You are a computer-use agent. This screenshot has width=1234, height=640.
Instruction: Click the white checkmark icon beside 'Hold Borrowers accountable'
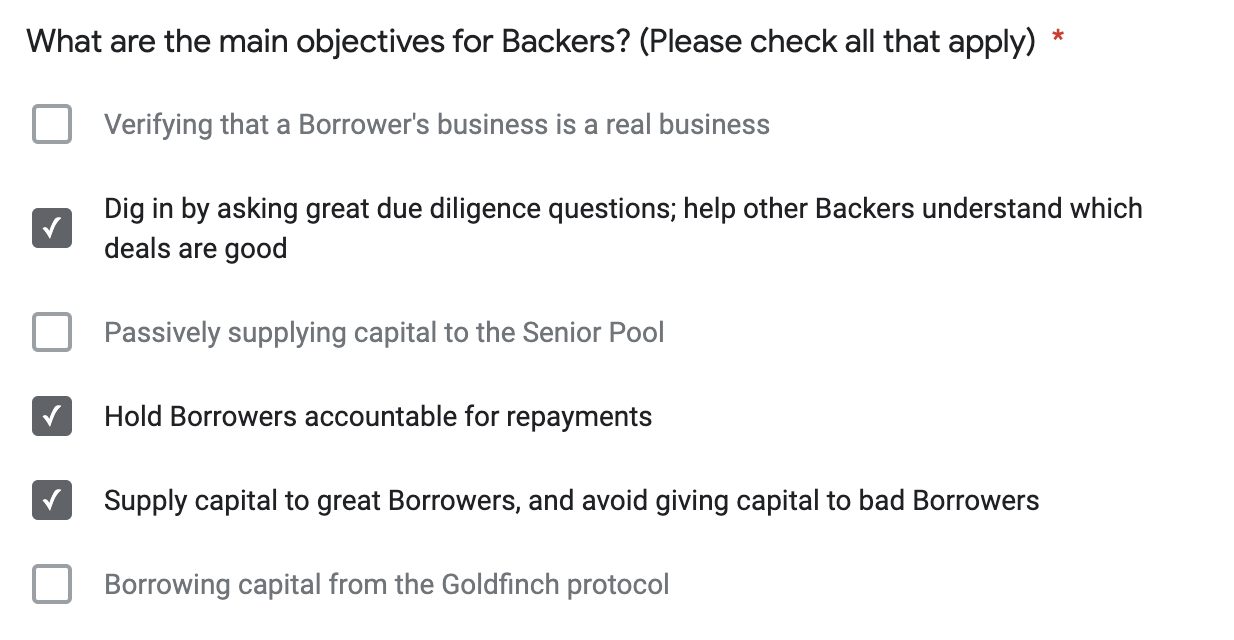[52, 416]
